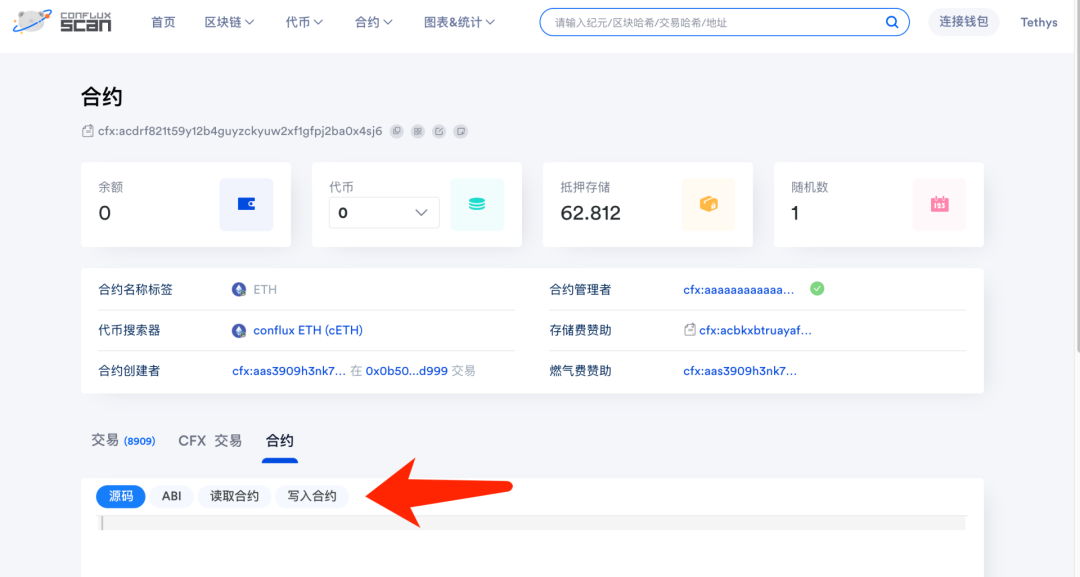
Task: Click the blue wallet icon in balance card
Action: coord(246,205)
